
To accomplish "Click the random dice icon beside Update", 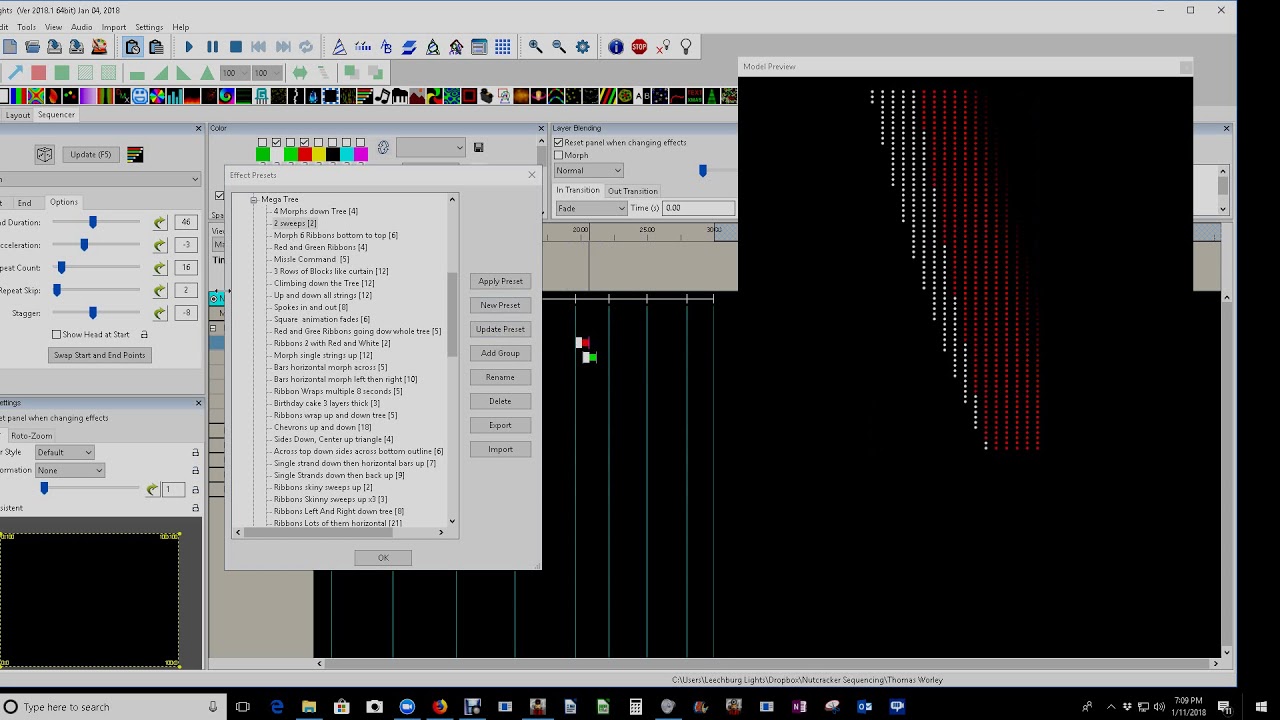I will (x=44, y=154).
